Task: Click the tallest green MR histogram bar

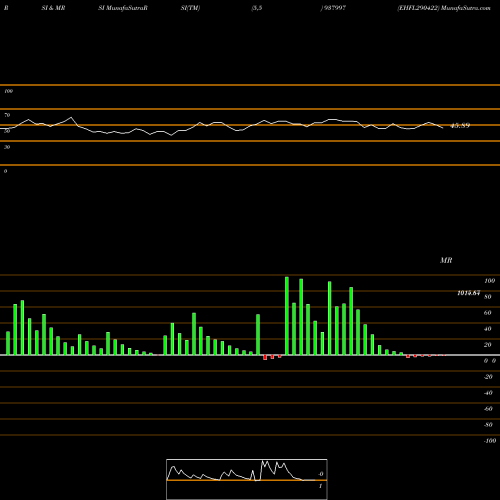Action: [287, 316]
